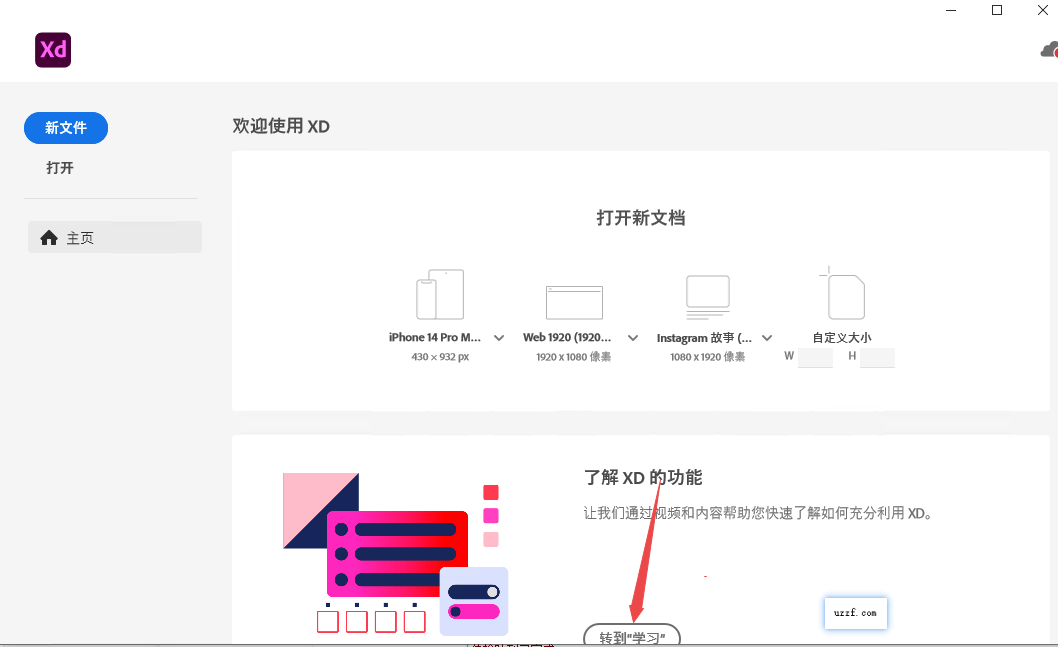Screen dimensions: 1058x647
Task: Select the Web 1920 artboard icon
Action: click(x=574, y=301)
